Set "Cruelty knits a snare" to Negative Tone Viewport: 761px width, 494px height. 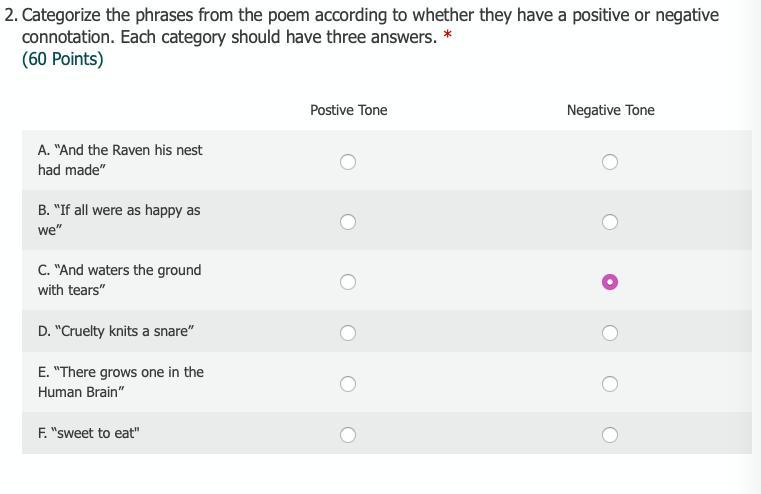pyautogui.click(x=610, y=333)
